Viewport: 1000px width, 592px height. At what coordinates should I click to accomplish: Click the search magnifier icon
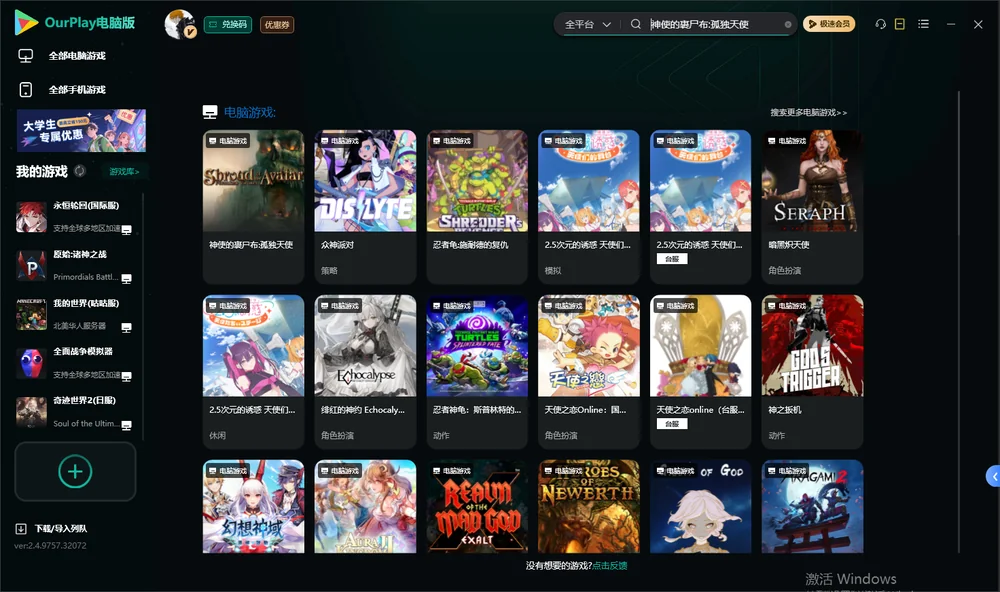tap(636, 24)
